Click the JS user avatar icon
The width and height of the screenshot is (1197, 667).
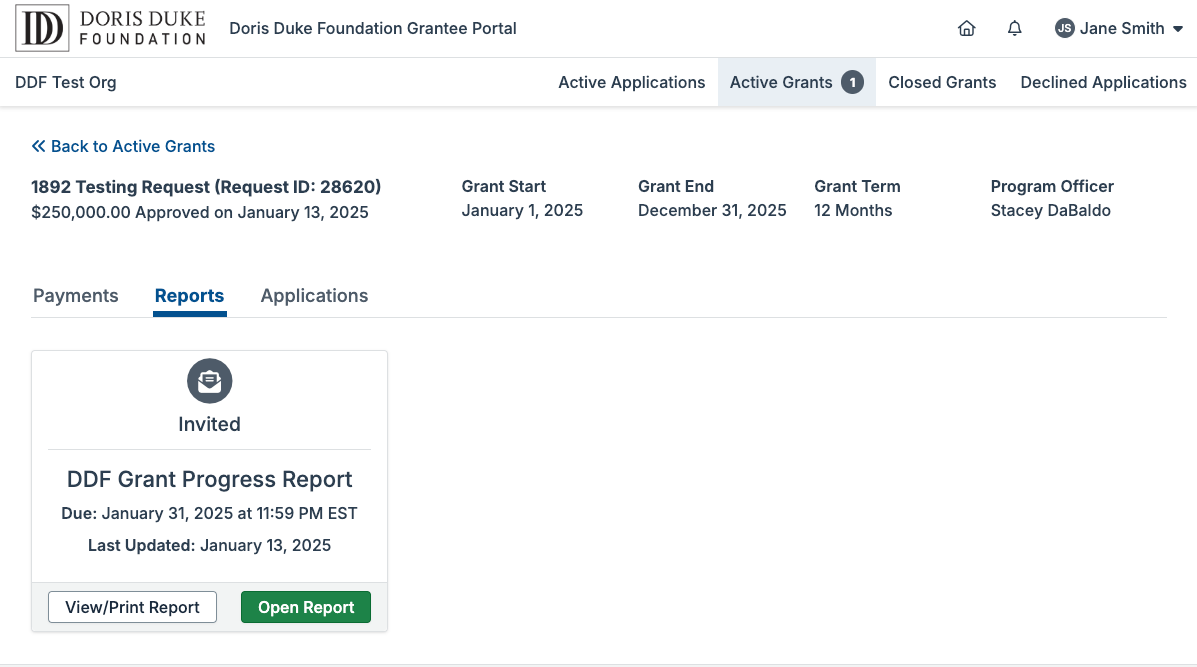pyautogui.click(x=1064, y=28)
